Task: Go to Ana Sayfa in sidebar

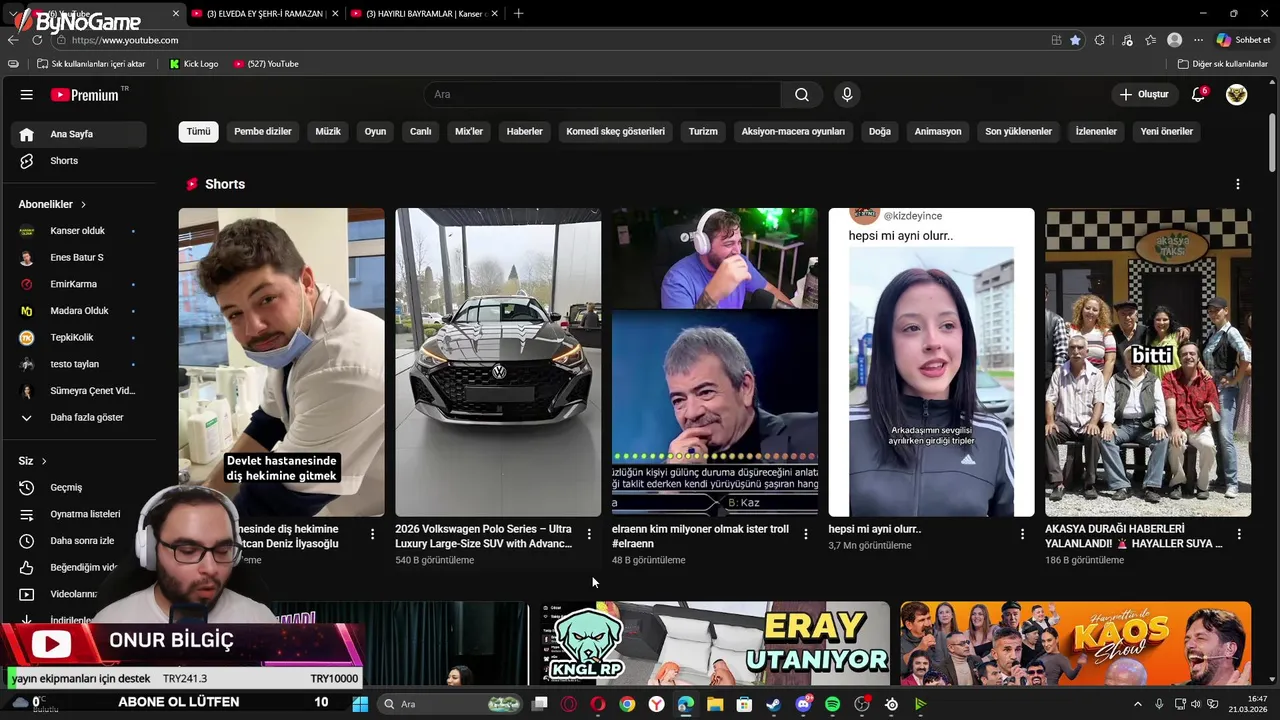Action: [x=78, y=134]
